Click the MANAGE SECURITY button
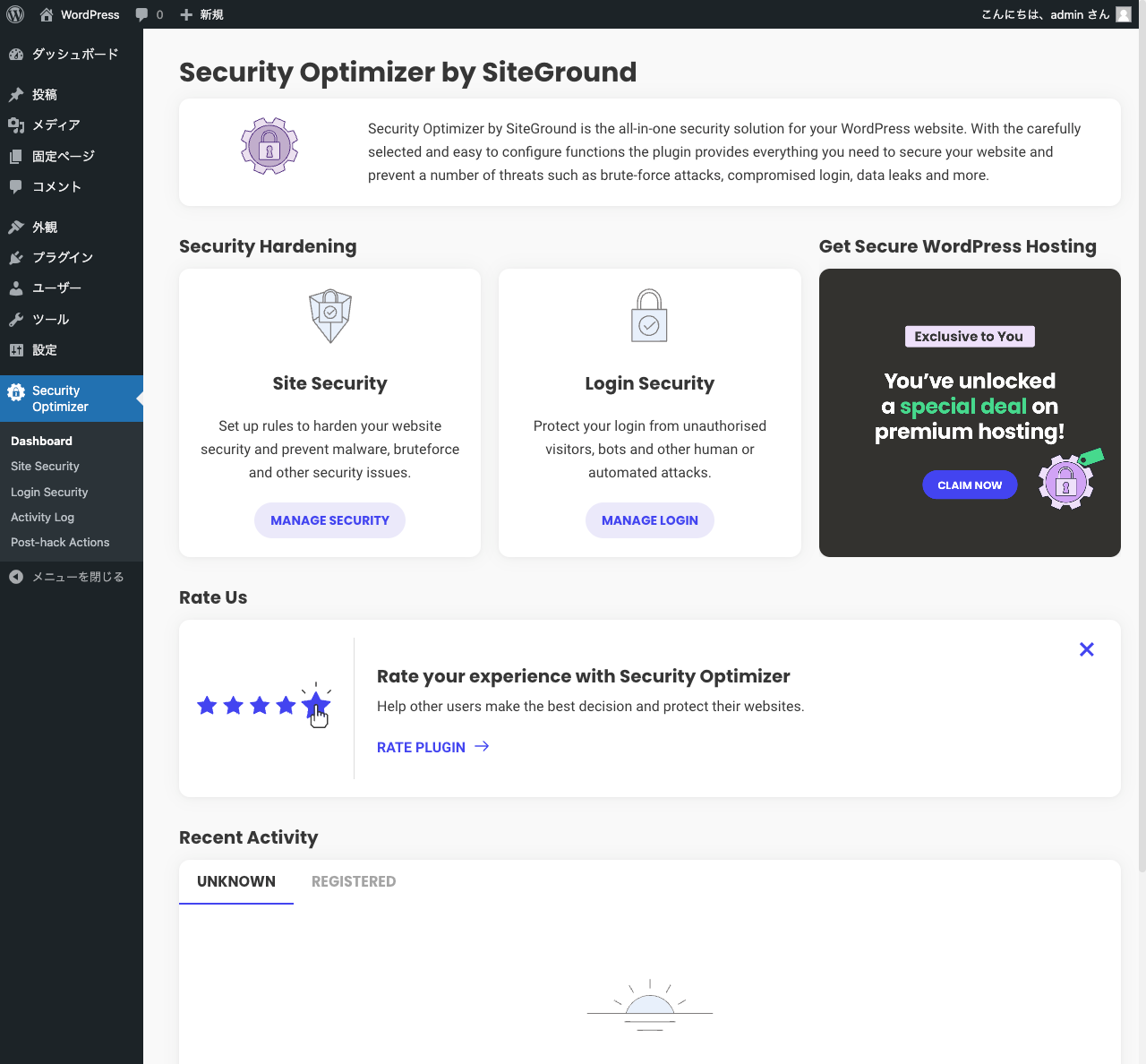Image resolution: width=1146 pixels, height=1064 pixels. (x=329, y=520)
